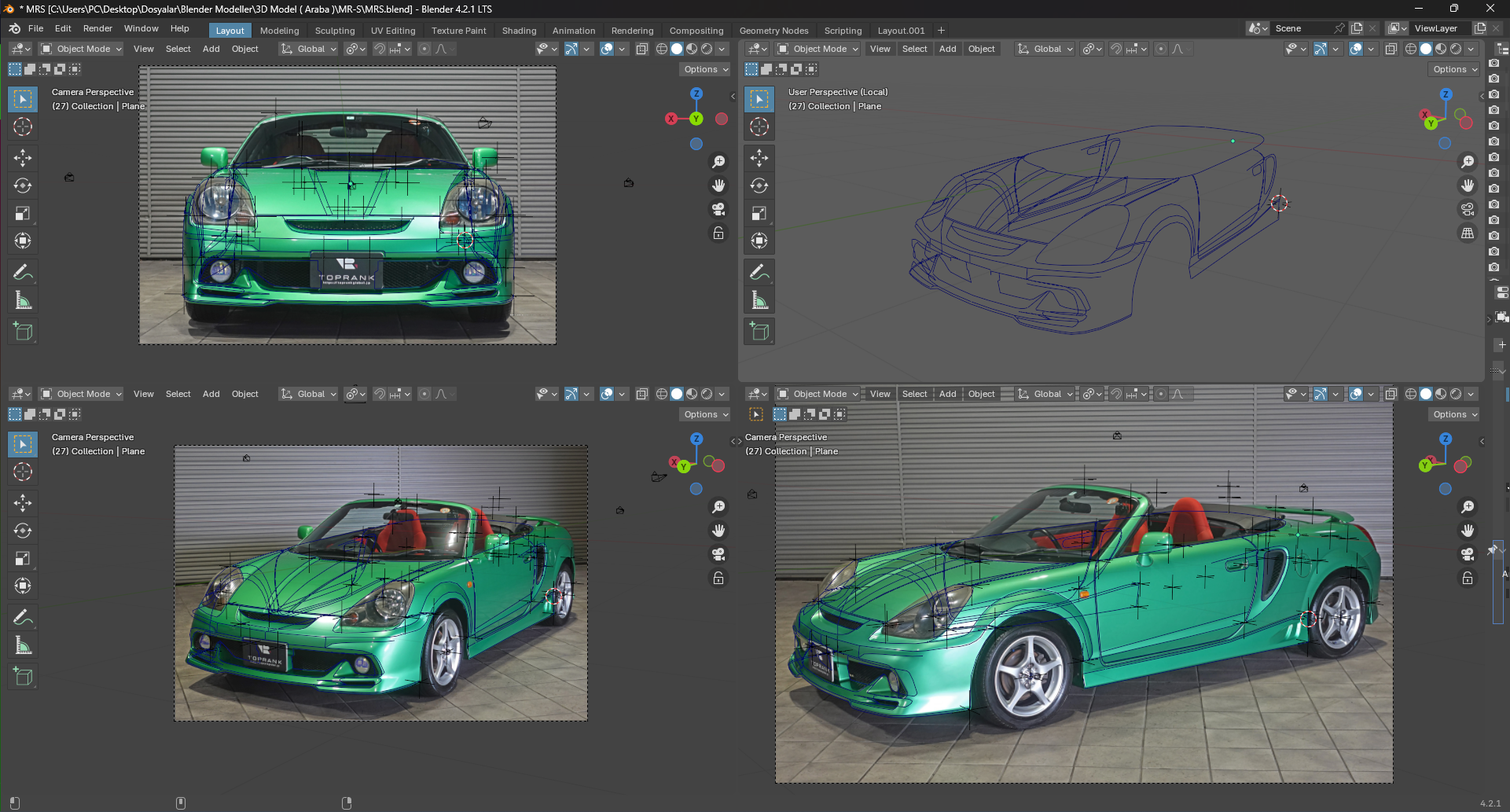
Task: Toggle camera view in top-right viewport
Action: (1468, 209)
